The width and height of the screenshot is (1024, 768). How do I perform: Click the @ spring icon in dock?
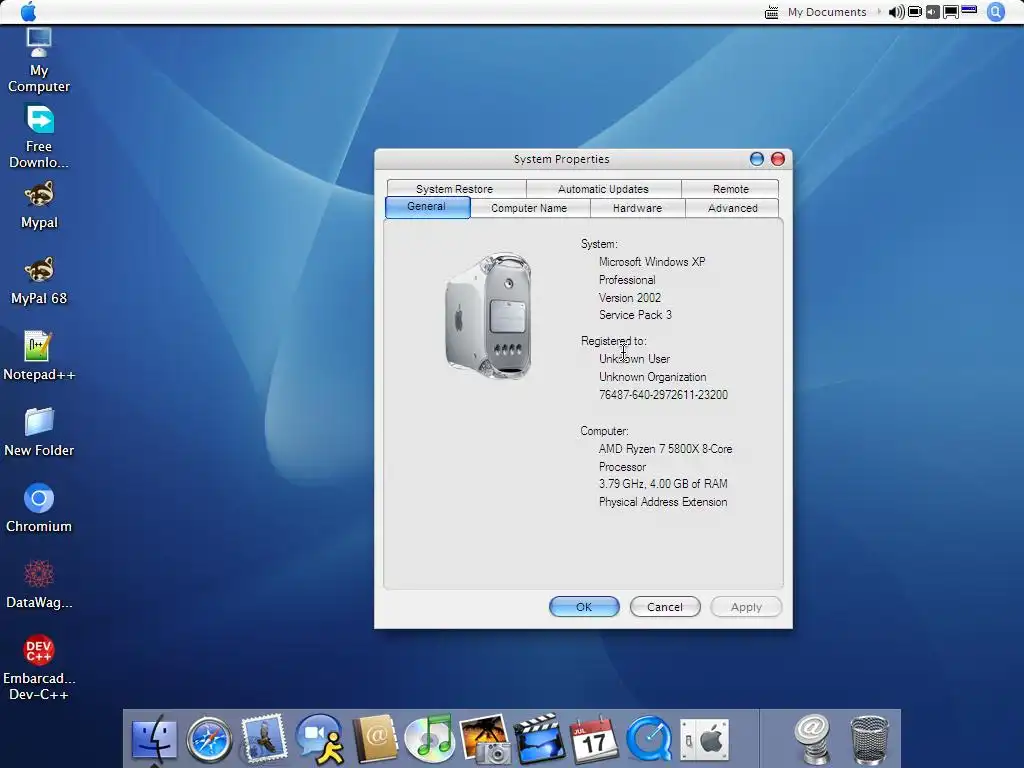tap(812, 739)
